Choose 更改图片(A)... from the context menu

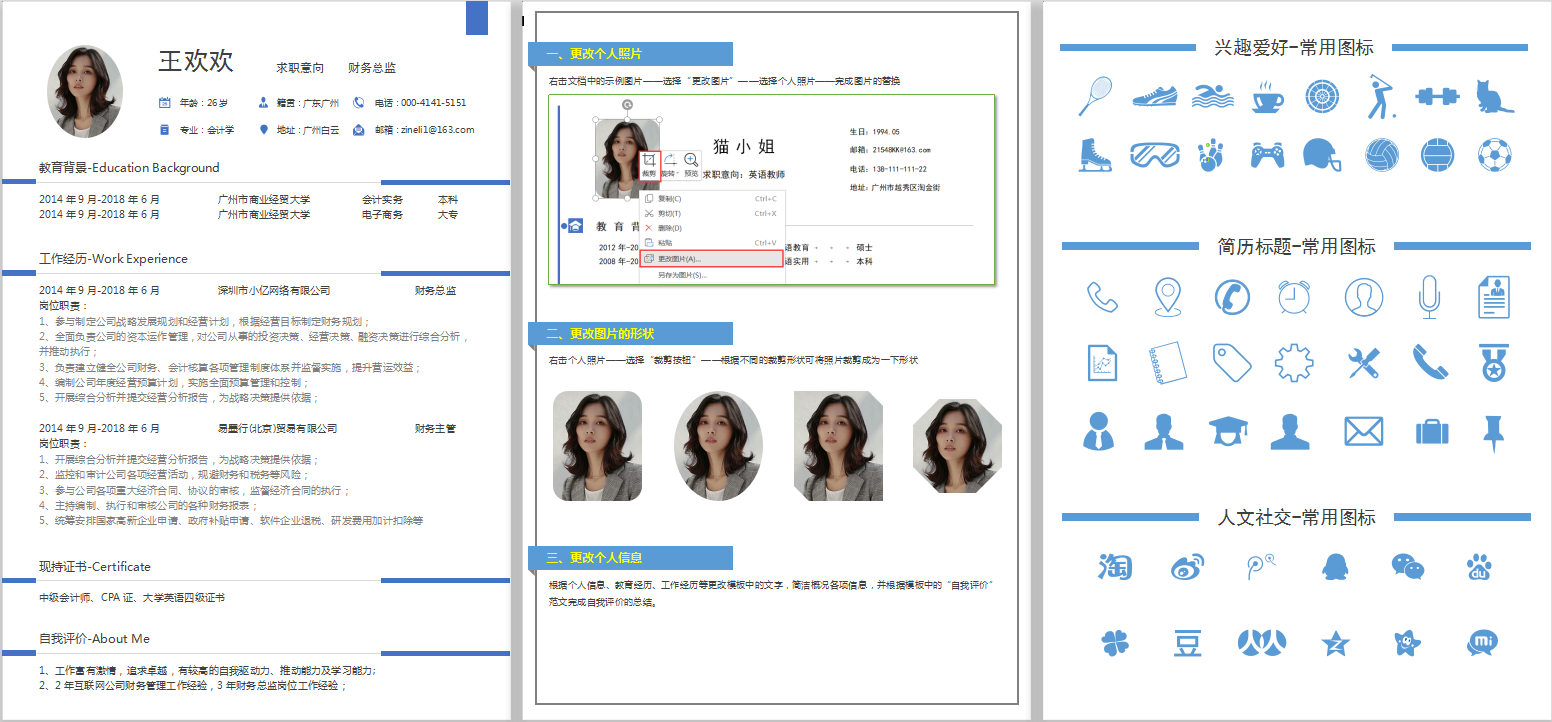pos(711,259)
